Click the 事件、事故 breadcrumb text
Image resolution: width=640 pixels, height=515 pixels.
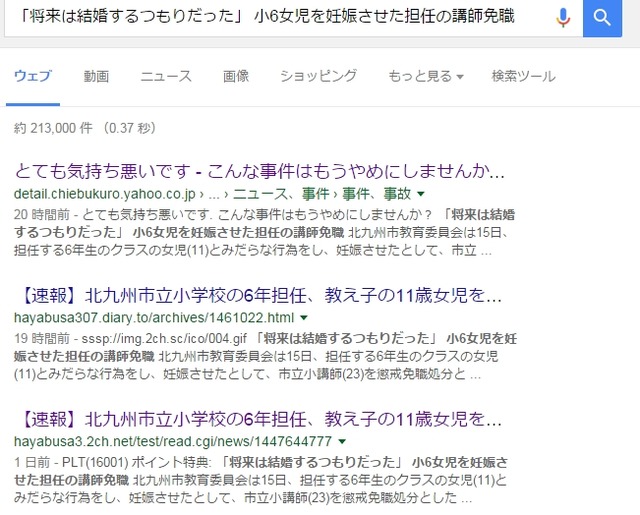click(x=376, y=194)
